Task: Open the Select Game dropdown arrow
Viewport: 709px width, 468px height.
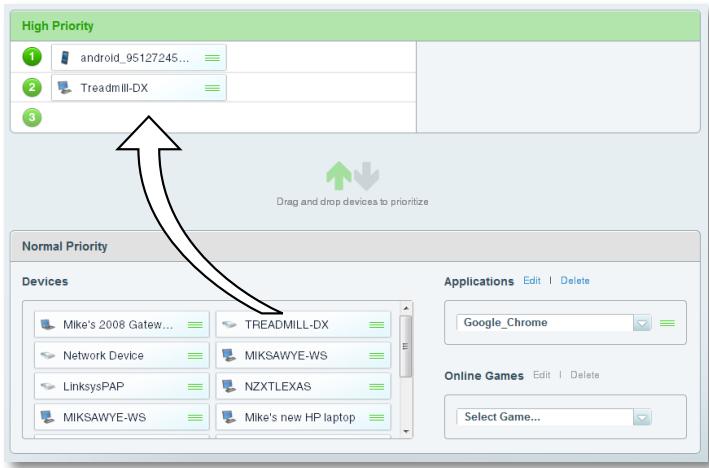Action: coord(642,417)
